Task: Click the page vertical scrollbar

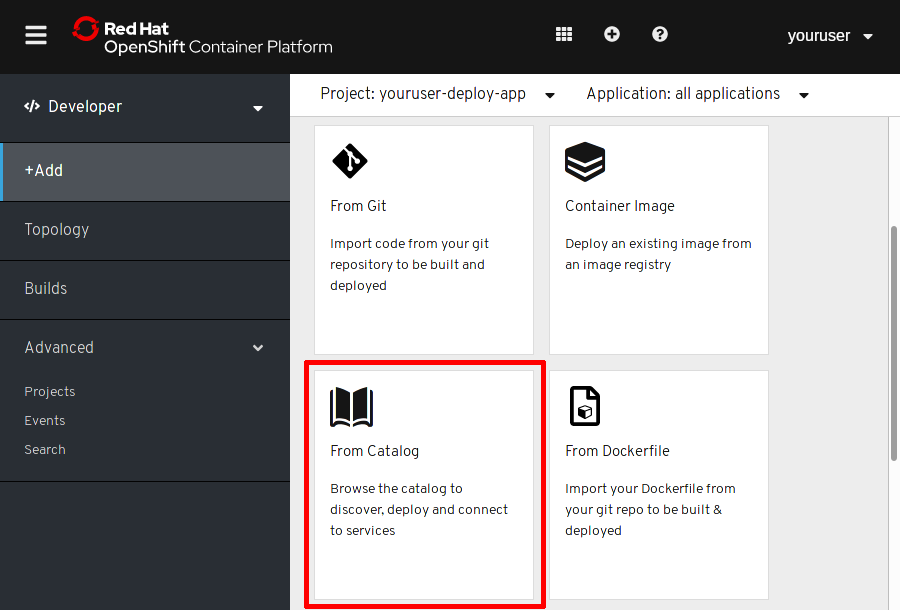Action: (894, 343)
